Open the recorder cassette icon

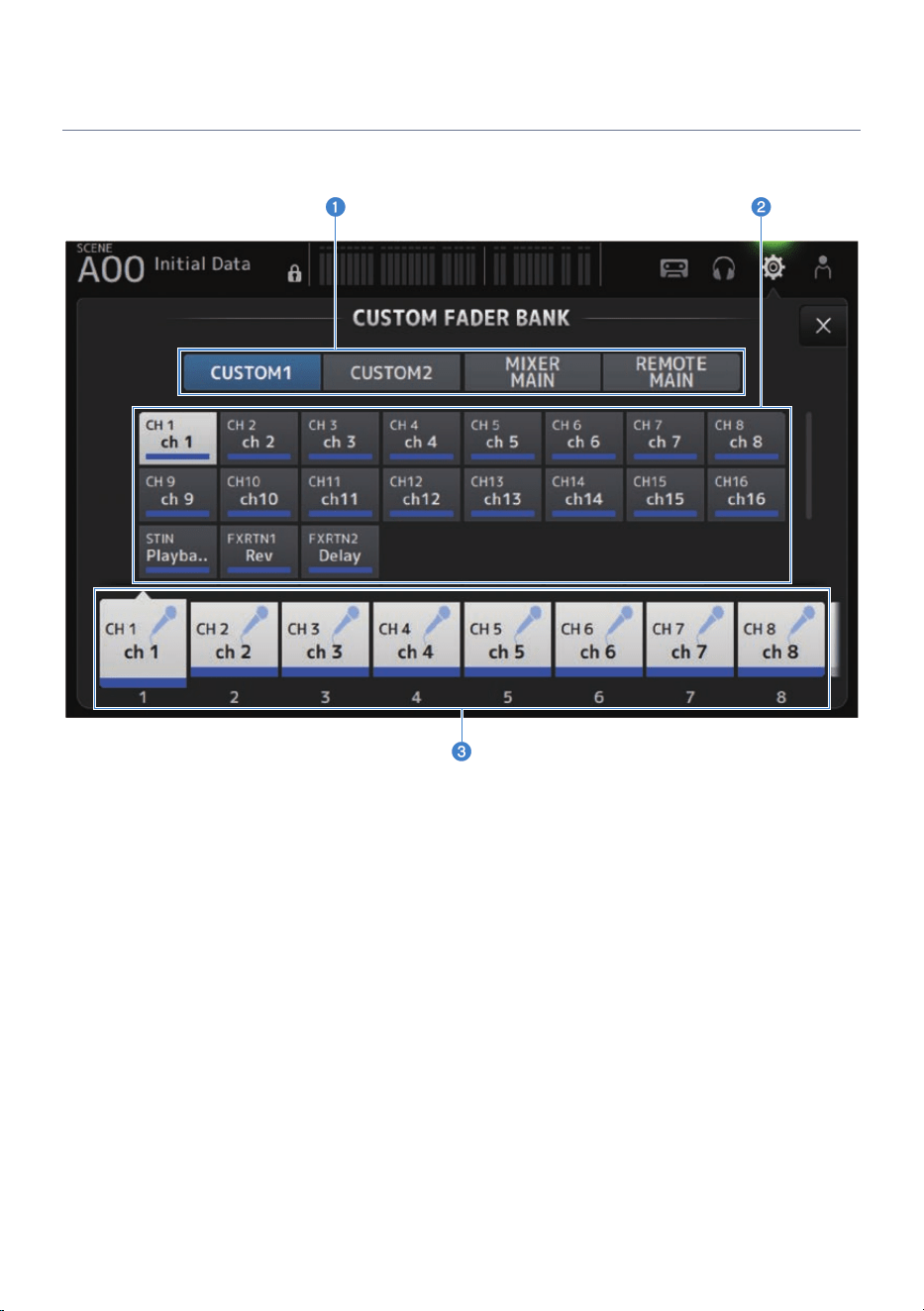674,268
